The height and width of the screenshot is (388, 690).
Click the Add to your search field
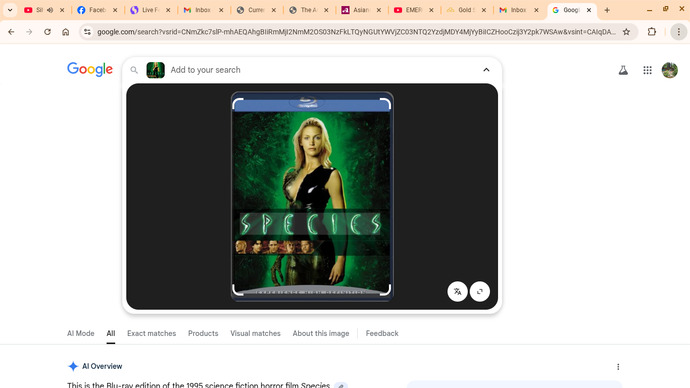[x=321, y=70]
